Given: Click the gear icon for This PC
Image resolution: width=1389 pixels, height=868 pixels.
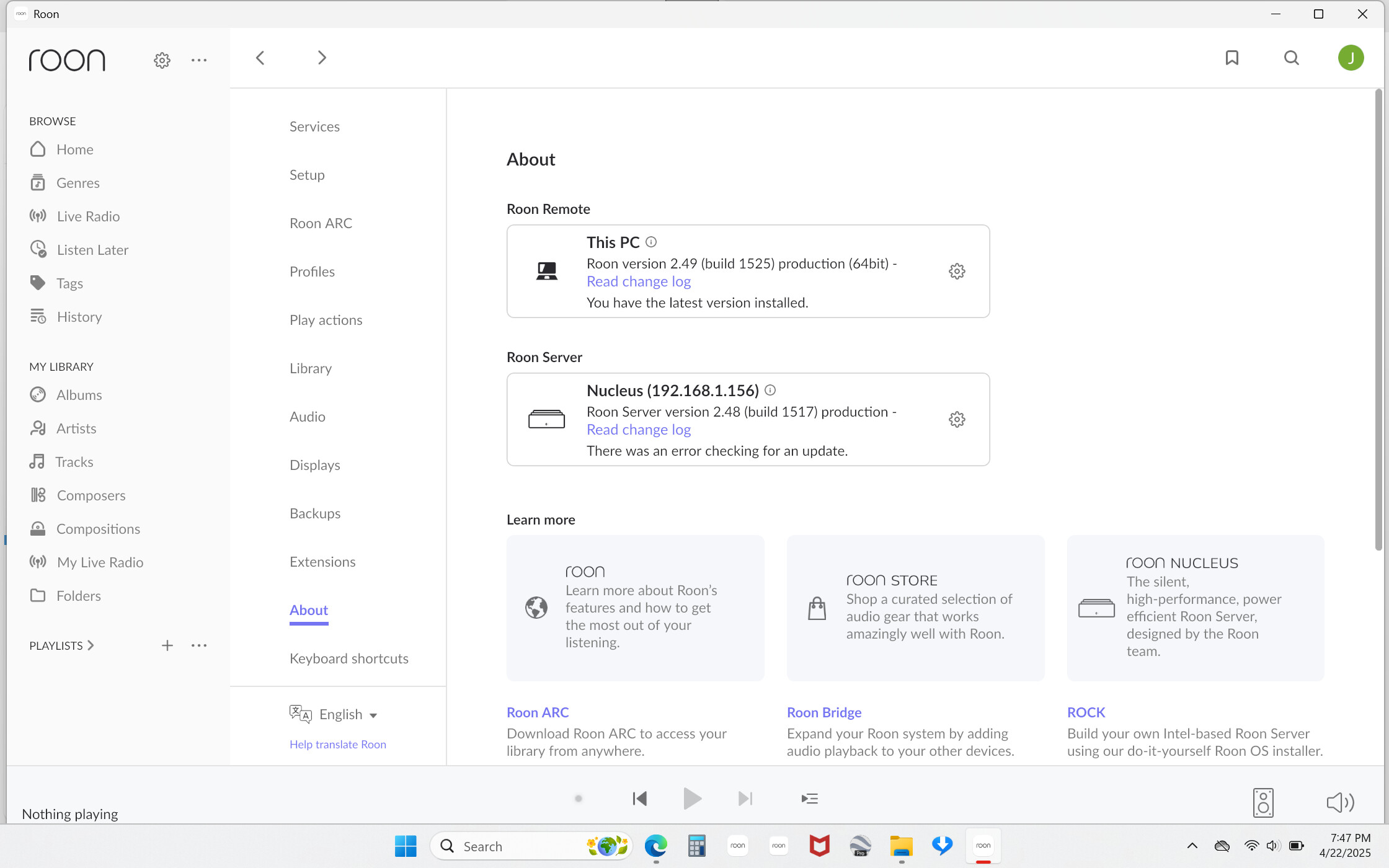Looking at the screenshot, I should (x=957, y=271).
